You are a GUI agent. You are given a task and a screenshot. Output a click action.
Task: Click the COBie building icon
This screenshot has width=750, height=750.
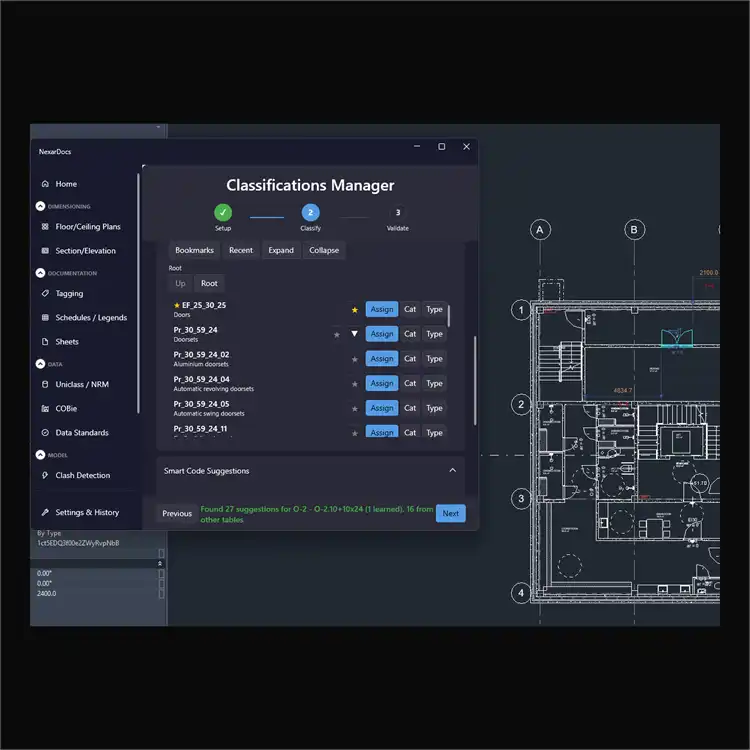(45, 408)
